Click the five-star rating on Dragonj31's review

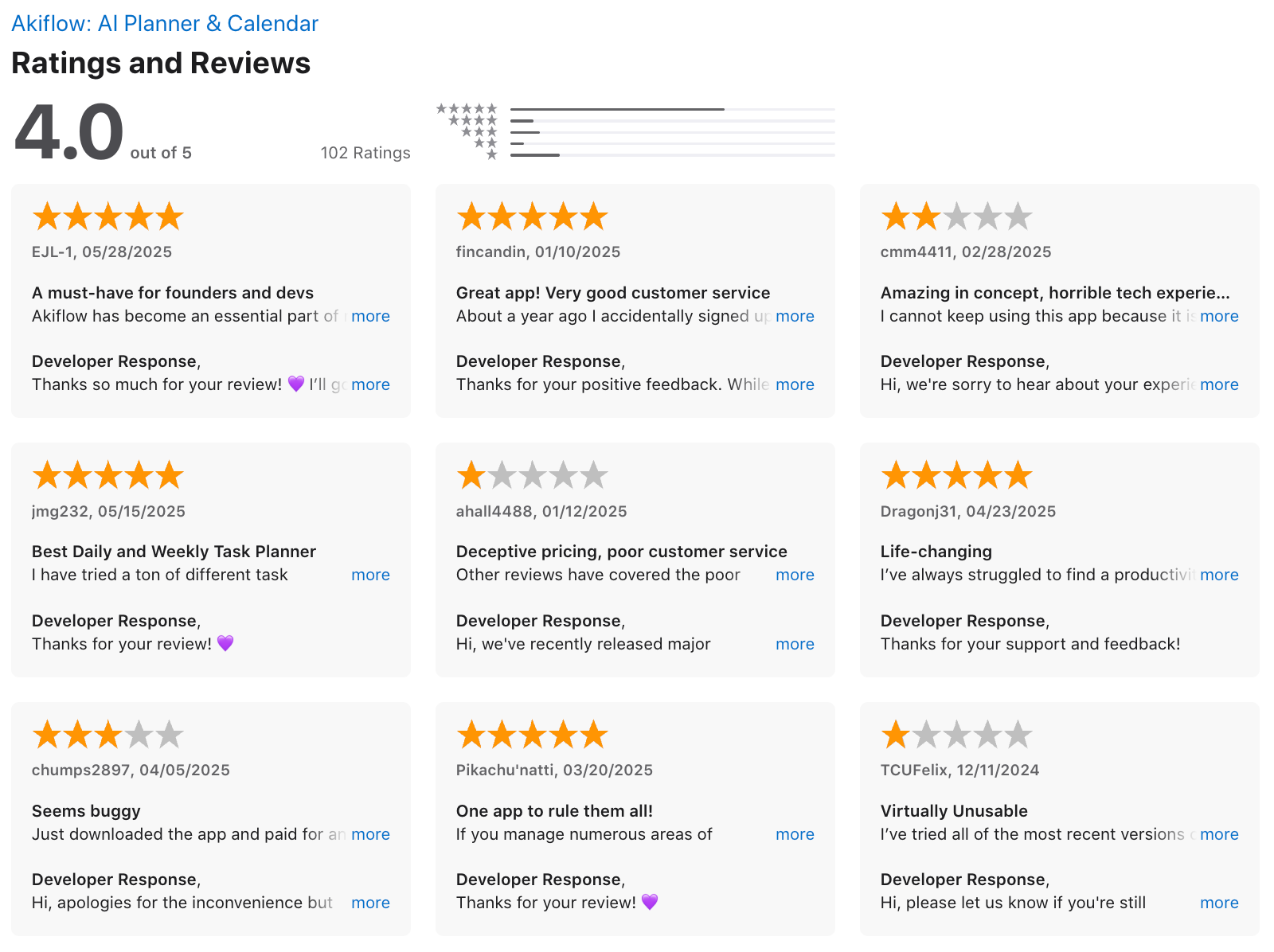point(956,476)
